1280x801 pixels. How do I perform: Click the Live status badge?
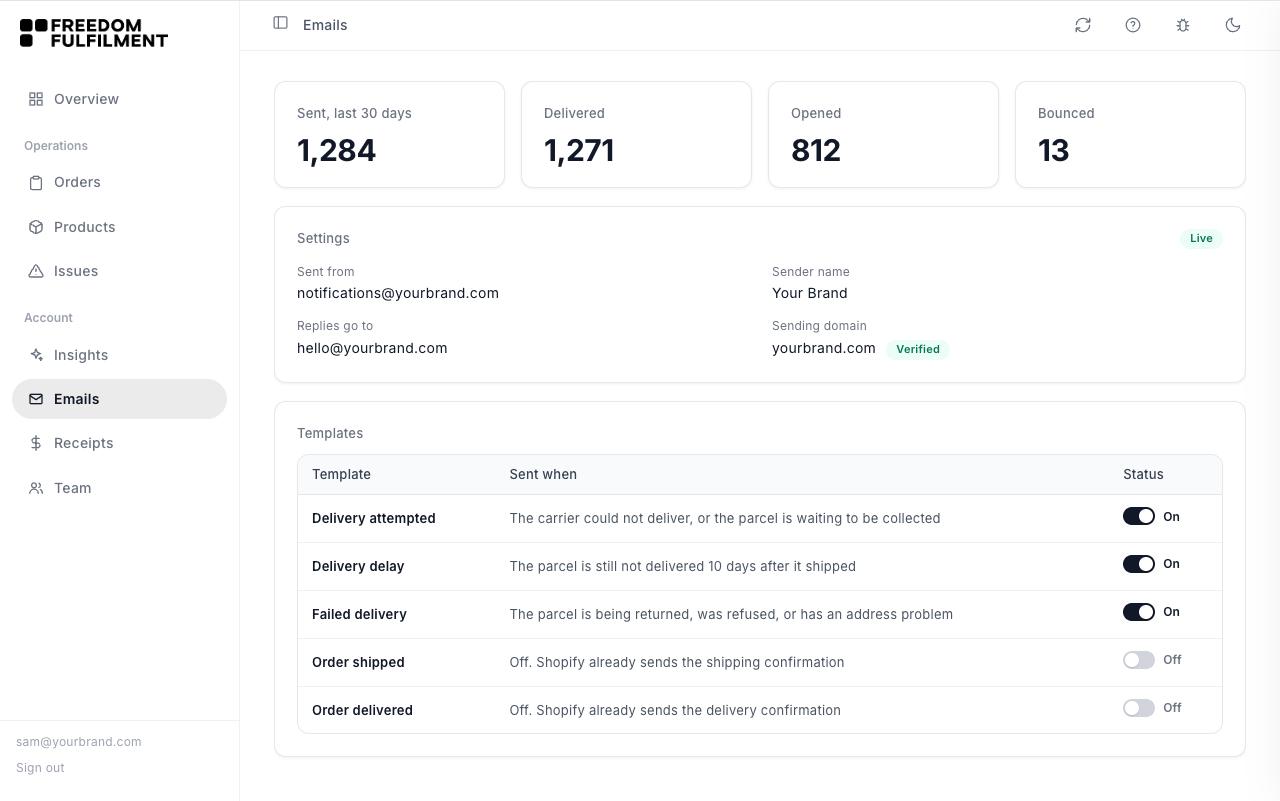1201,238
